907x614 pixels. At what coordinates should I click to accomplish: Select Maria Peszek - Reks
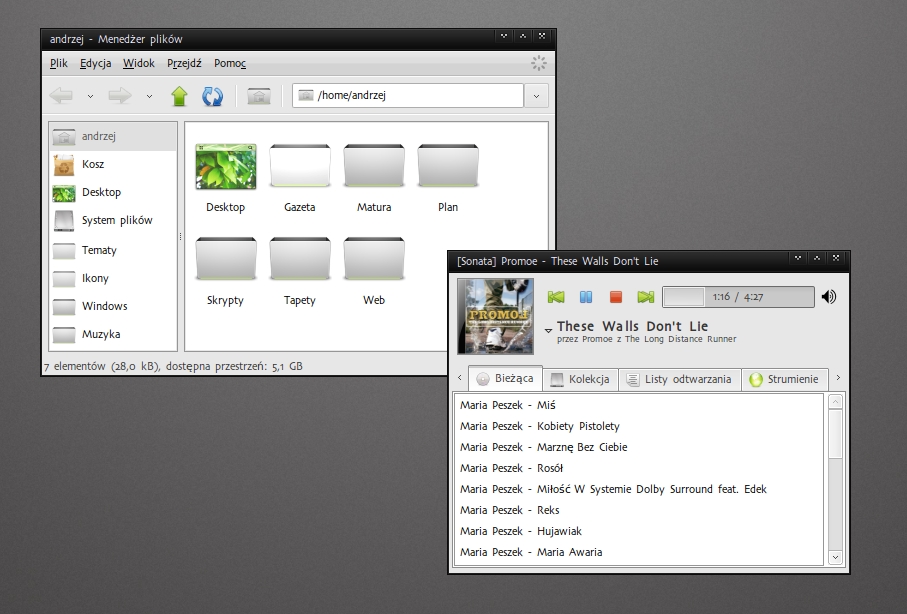point(639,510)
